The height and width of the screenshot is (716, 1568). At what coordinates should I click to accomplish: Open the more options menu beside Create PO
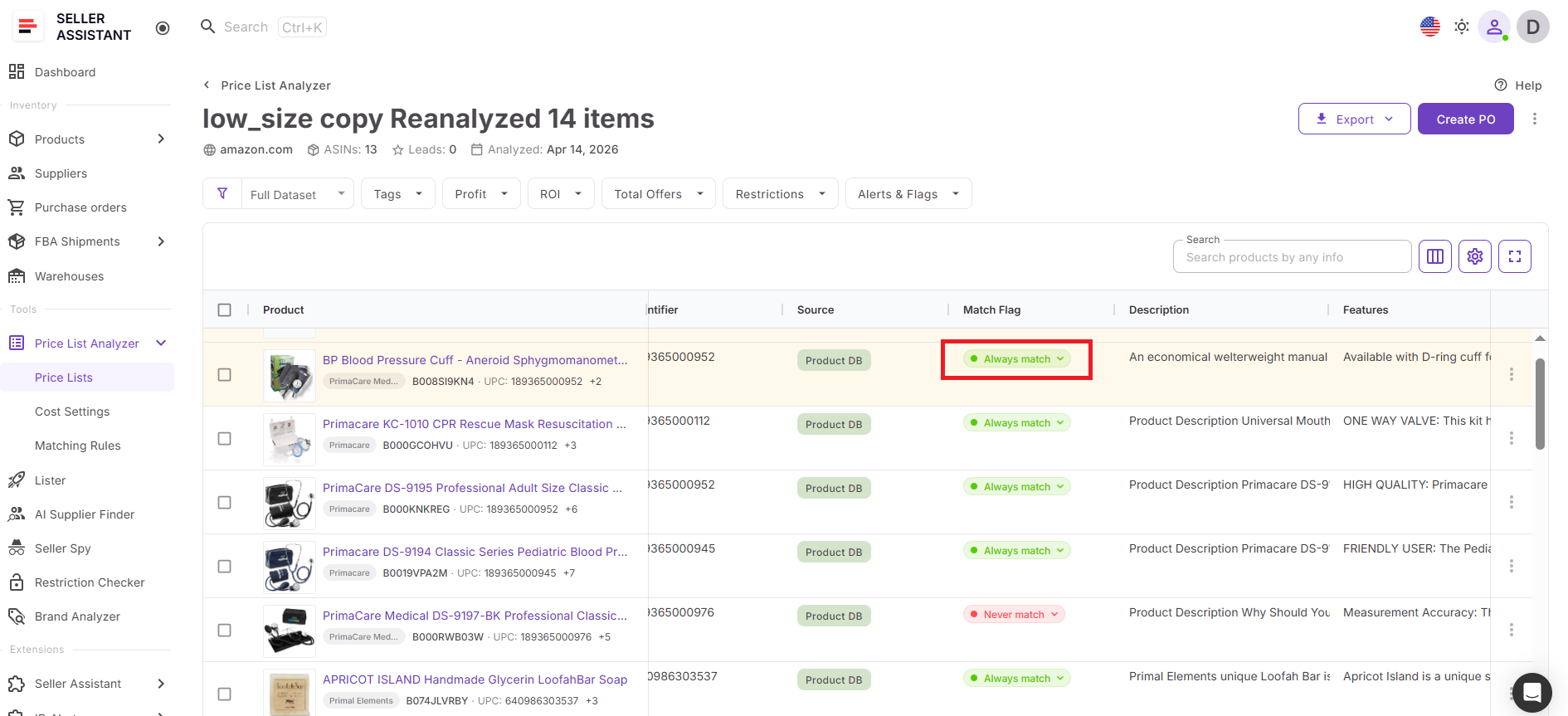[1535, 119]
